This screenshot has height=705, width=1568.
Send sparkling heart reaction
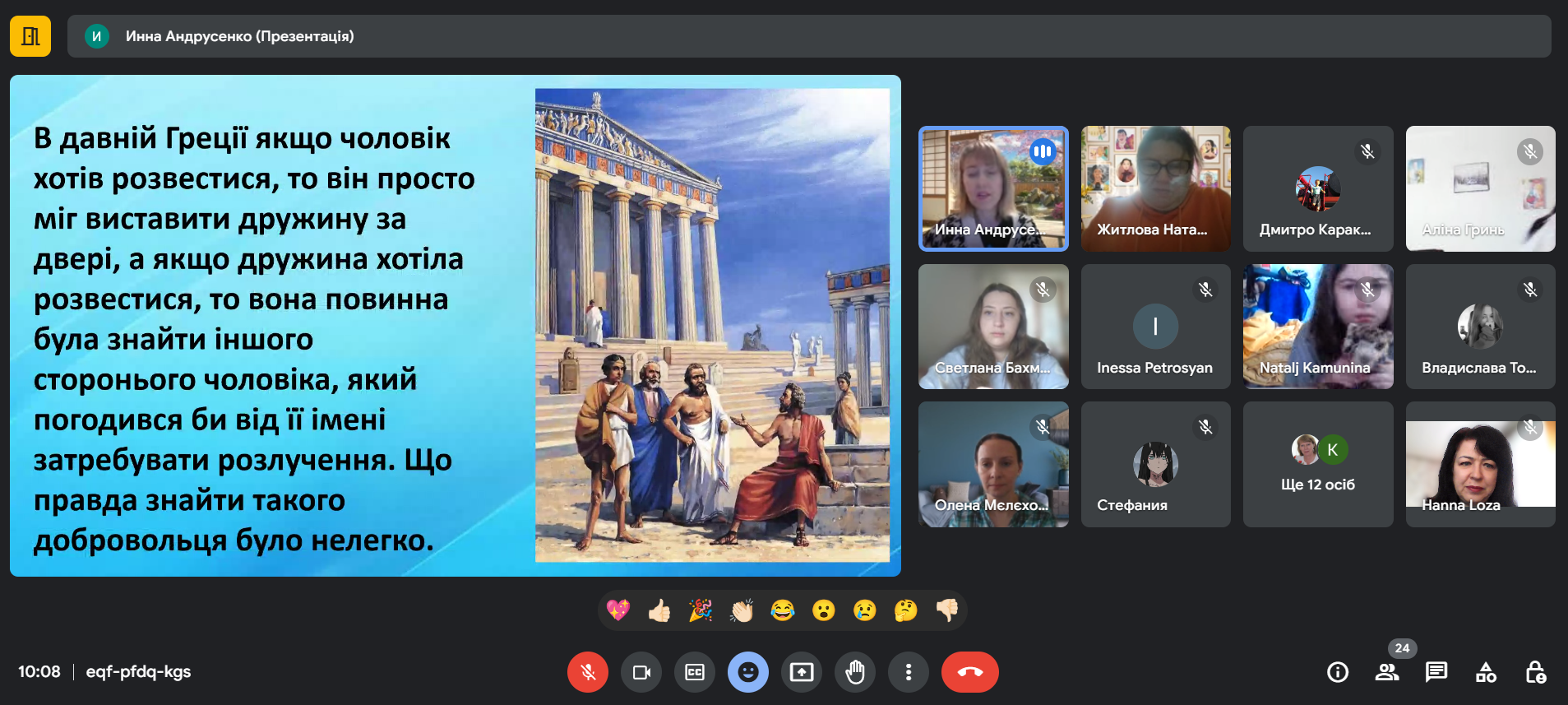[x=618, y=610]
